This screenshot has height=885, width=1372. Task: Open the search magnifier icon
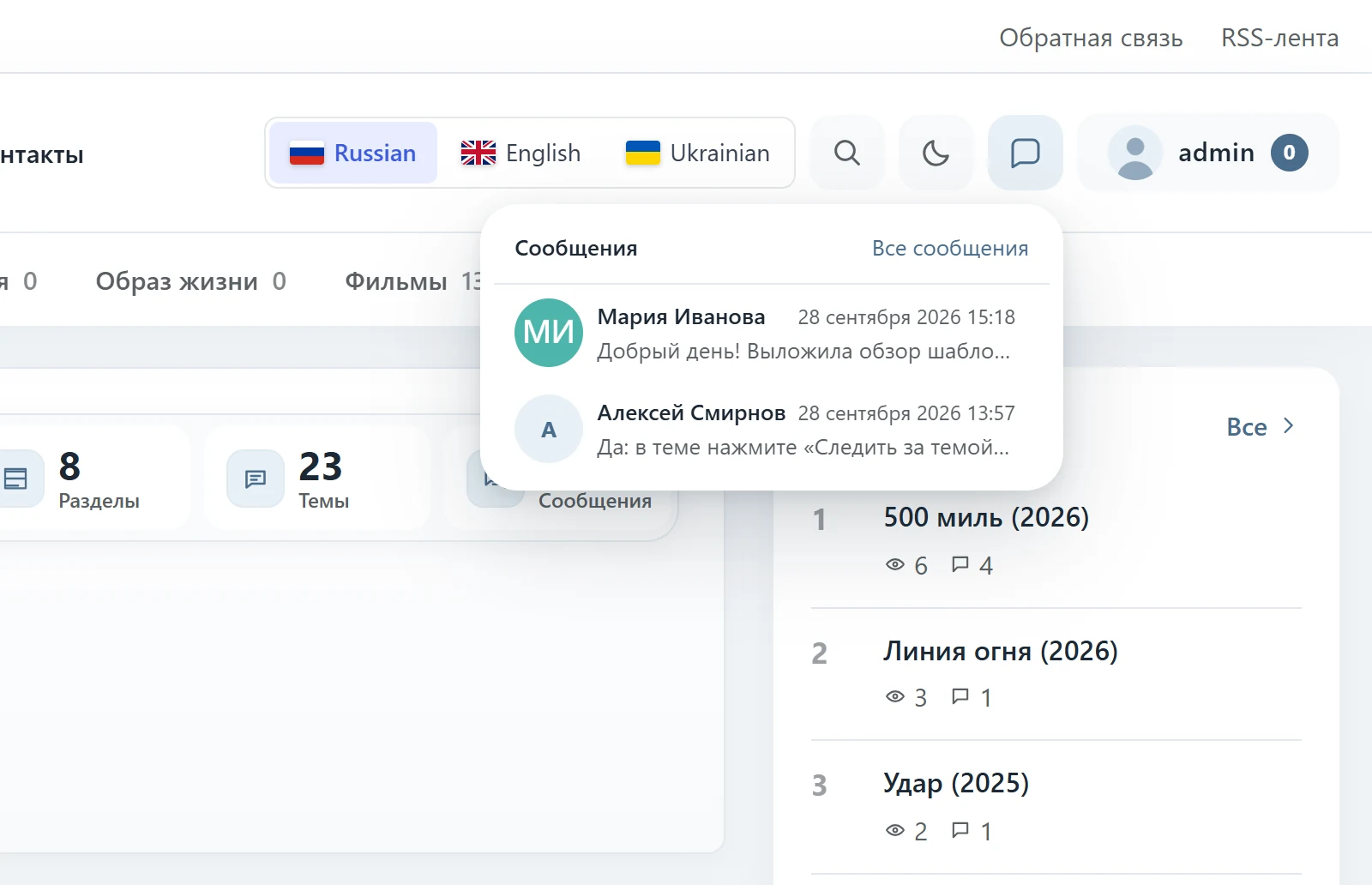pos(847,153)
